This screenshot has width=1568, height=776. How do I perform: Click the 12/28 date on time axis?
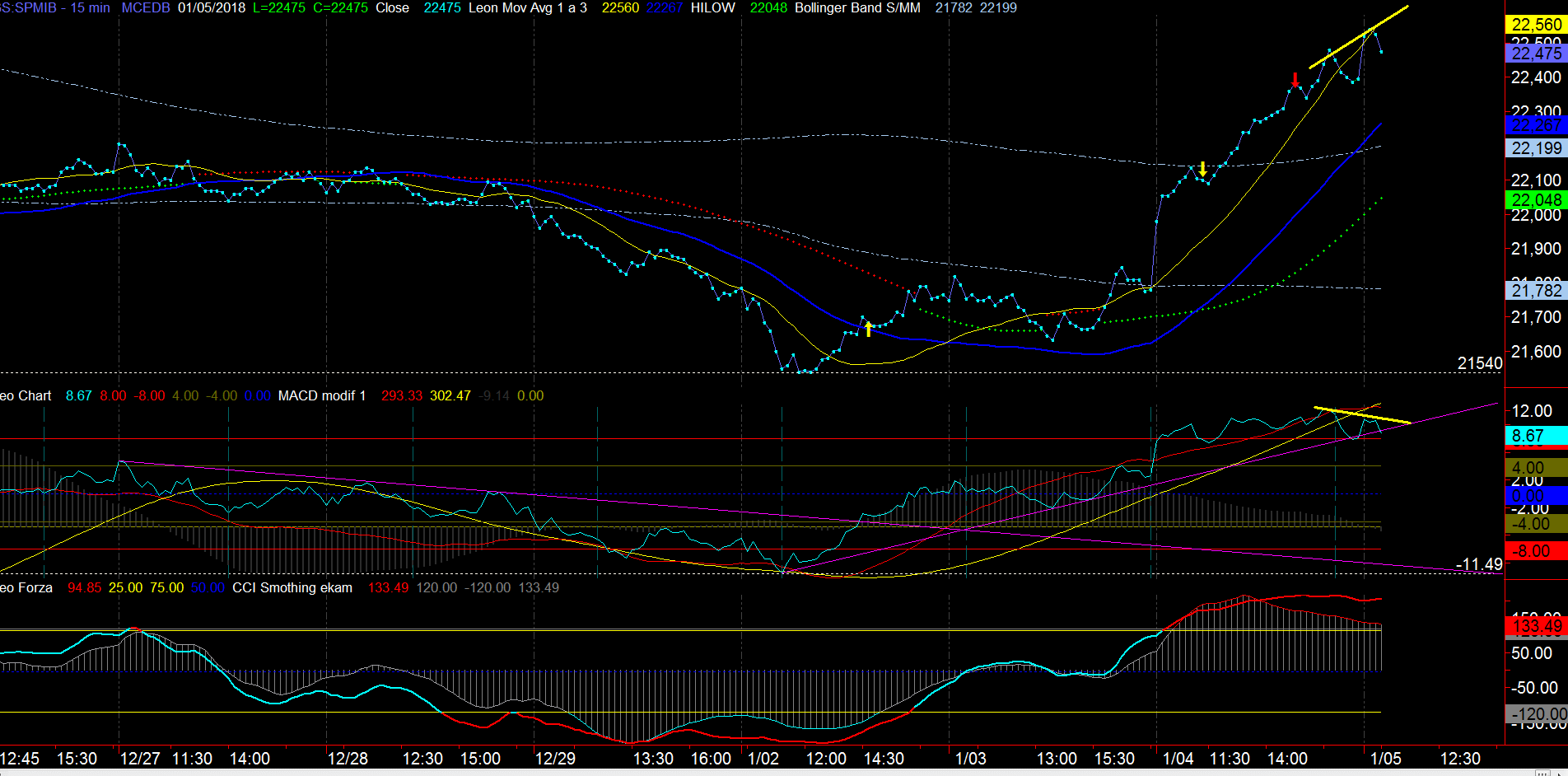[x=348, y=759]
